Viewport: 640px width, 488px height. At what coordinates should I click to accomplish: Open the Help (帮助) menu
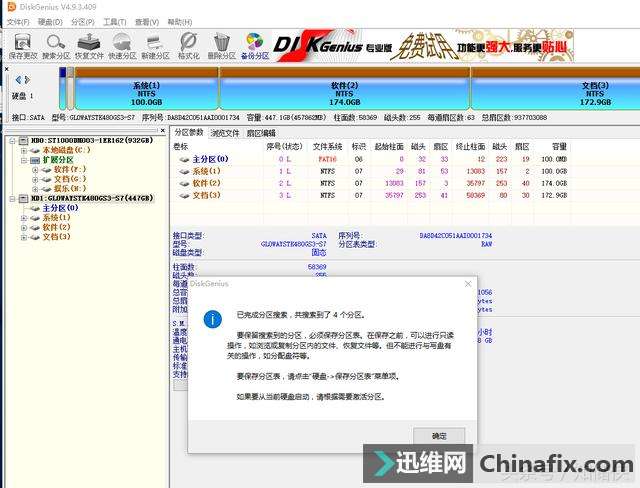click(180, 22)
